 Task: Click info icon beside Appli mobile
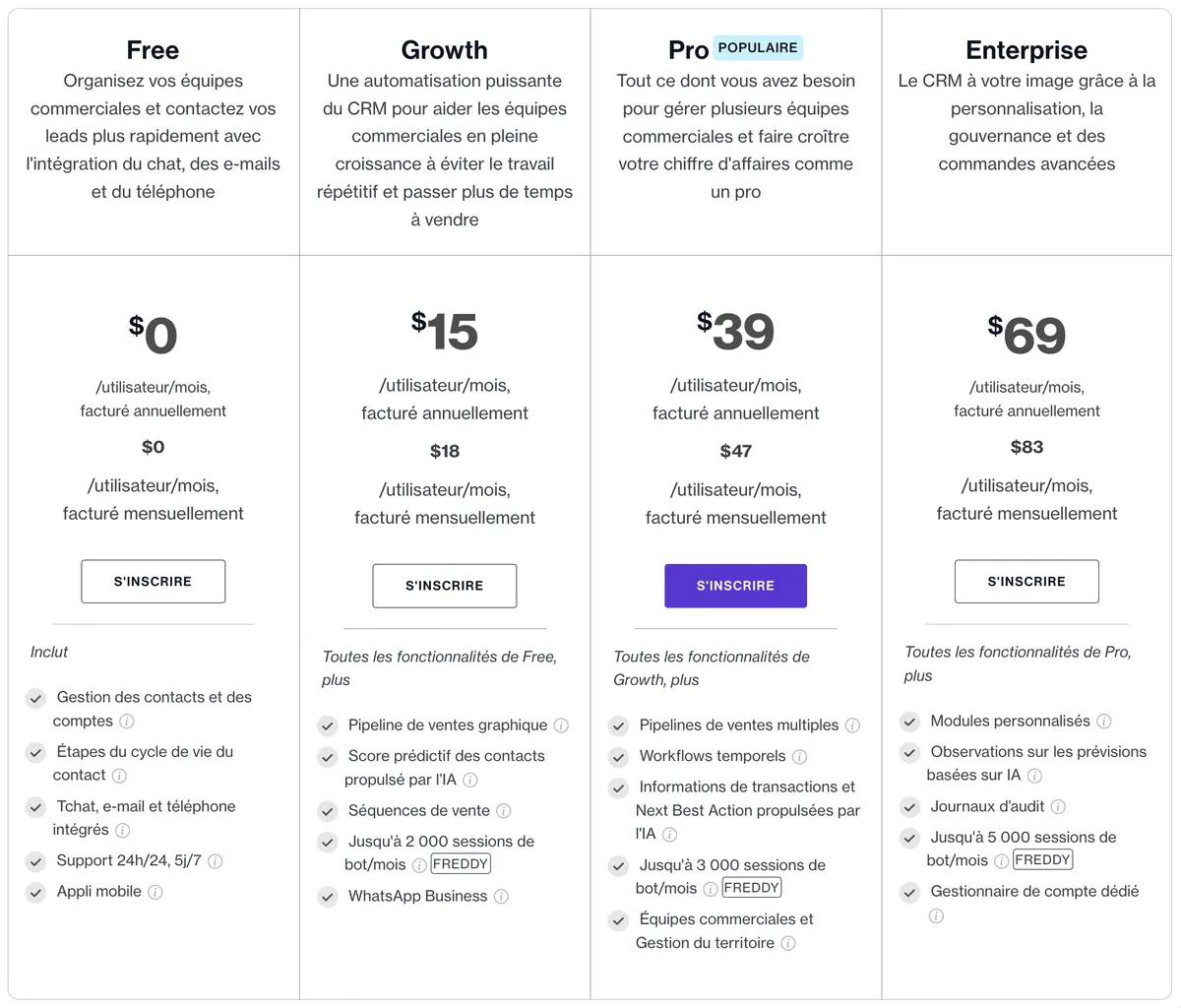click(x=155, y=892)
